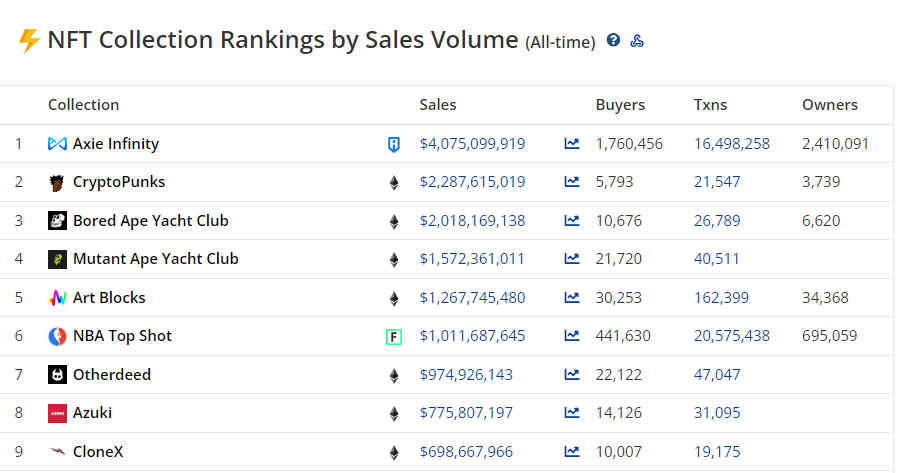Open the Otherdeed sales chart icon

pos(572,374)
